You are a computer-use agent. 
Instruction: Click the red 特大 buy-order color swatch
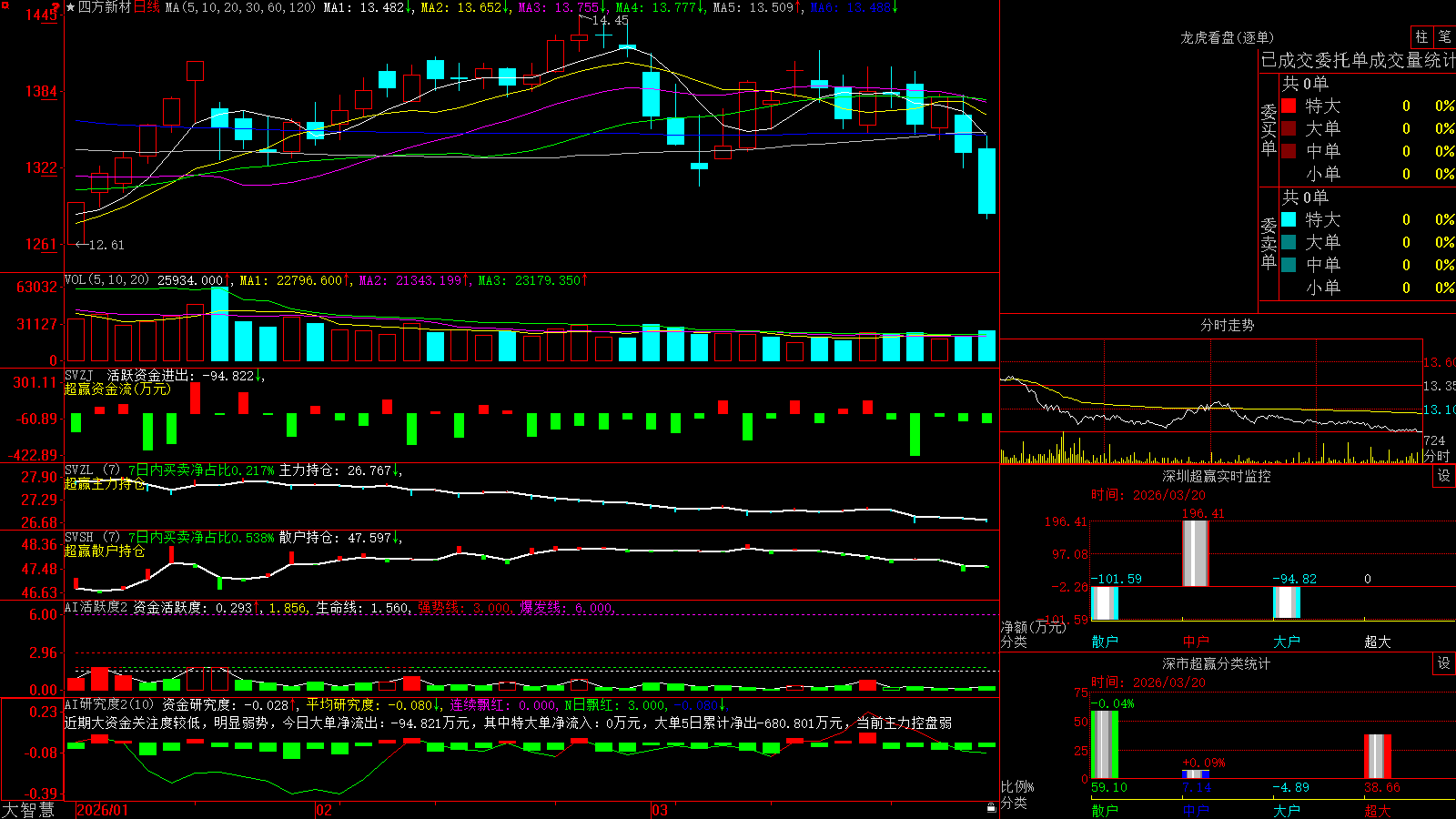coord(1289,106)
